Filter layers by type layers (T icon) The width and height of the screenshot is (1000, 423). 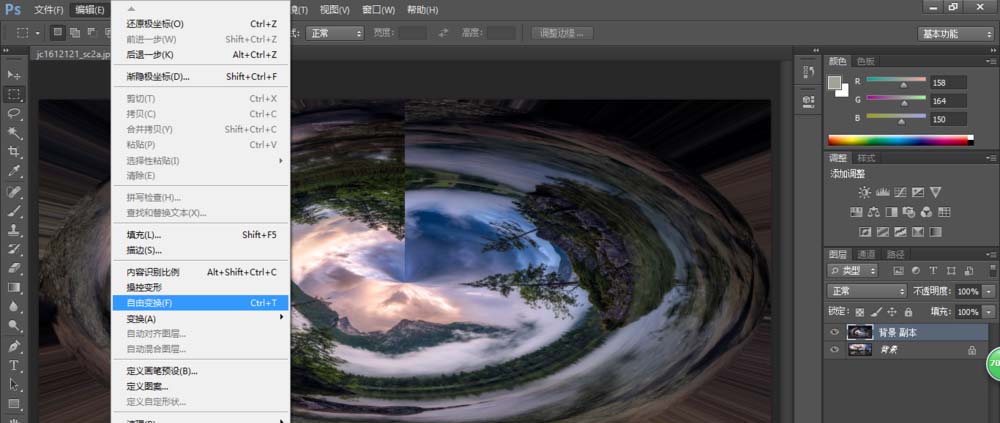(933, 271)
